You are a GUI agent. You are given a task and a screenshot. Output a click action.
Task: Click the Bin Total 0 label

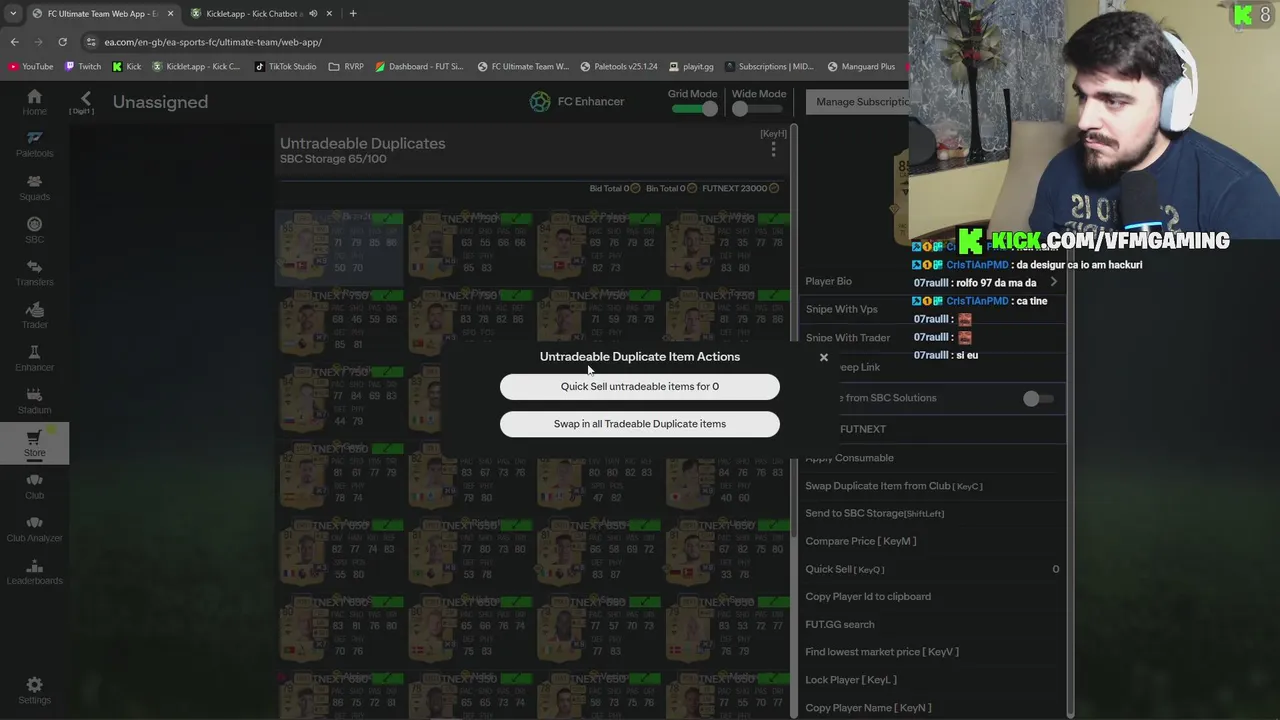[x=670, y=188]
